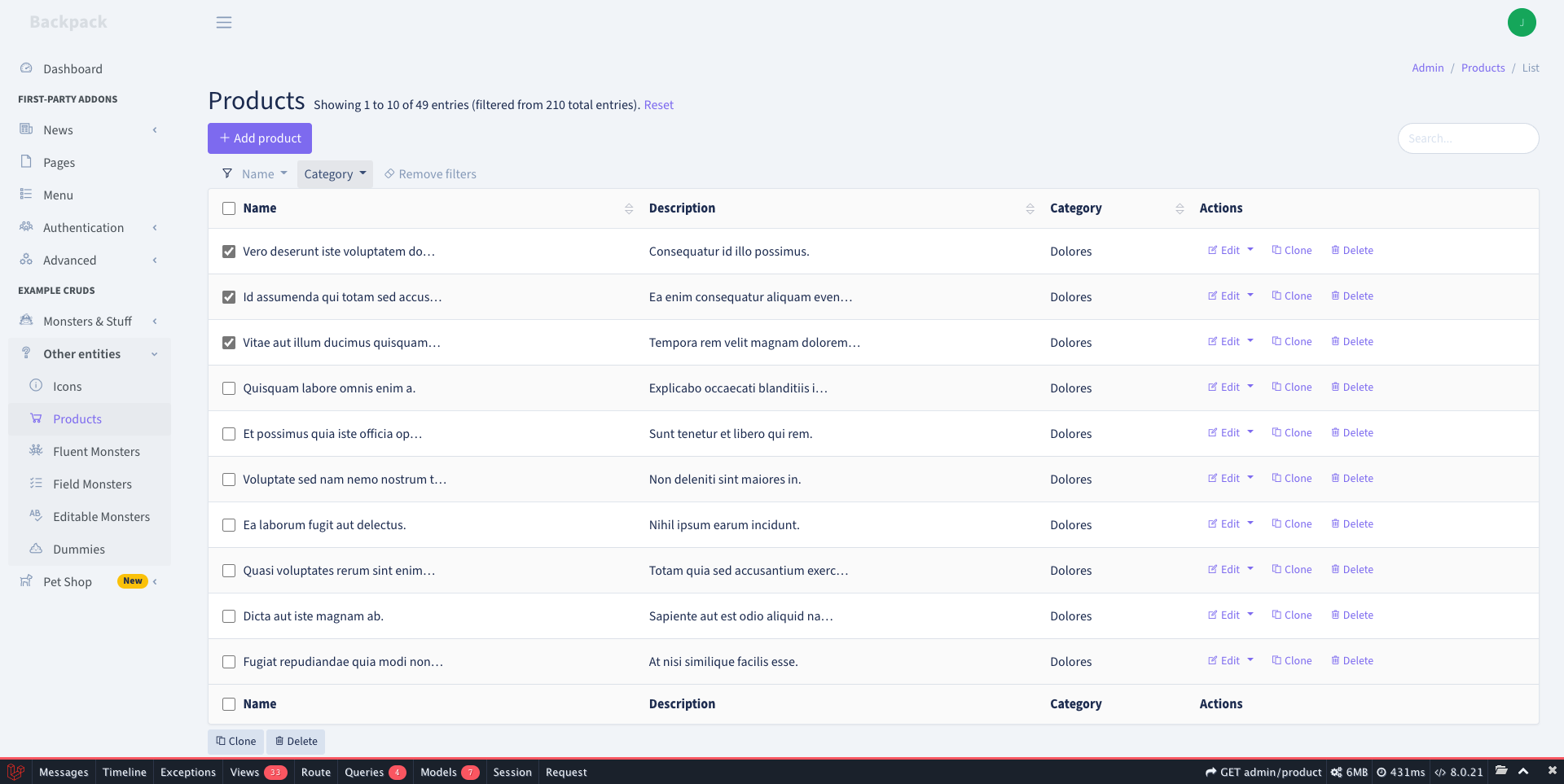
Task: Click the Pages file icon
Action: [26, 161]
